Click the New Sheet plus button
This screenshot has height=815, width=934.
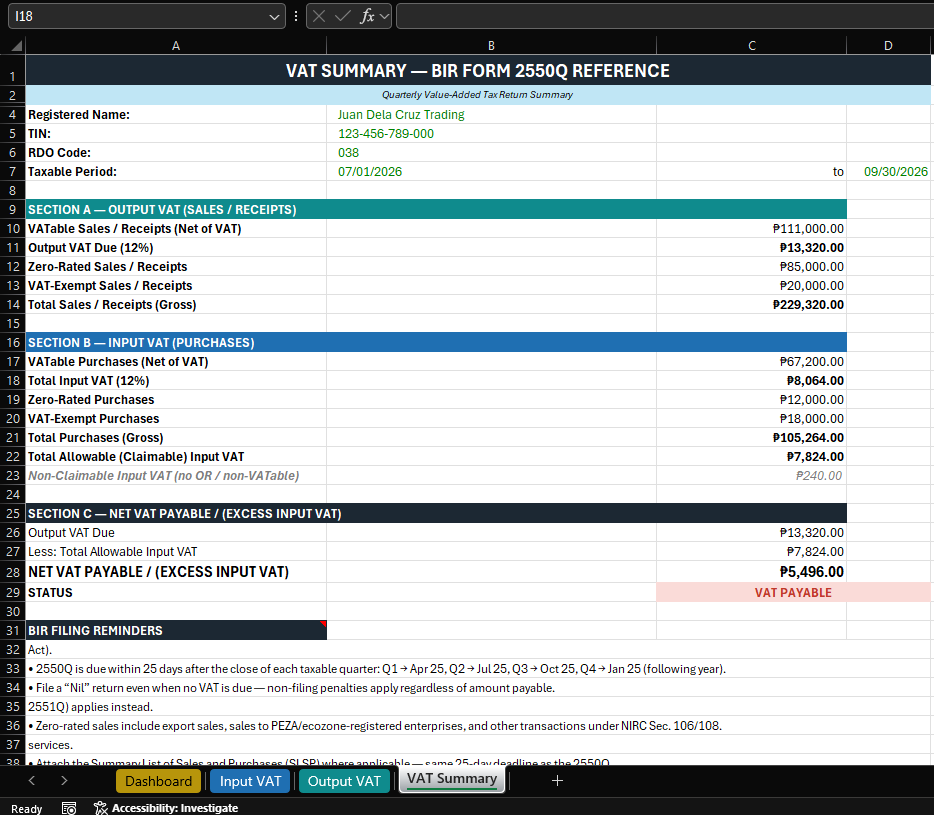tap(557, 780)
